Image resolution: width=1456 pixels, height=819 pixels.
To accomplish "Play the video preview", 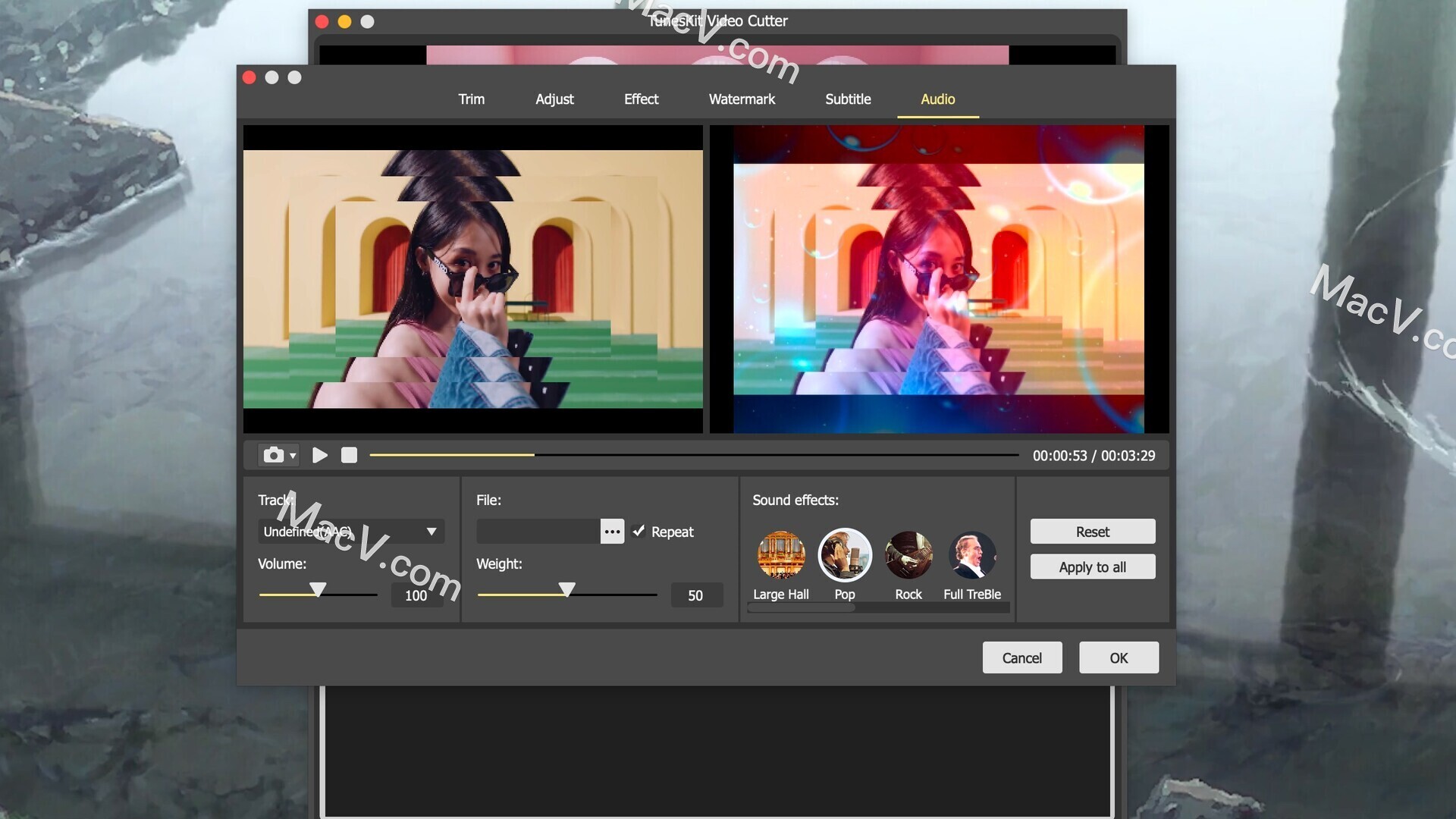I will [320, 455].
